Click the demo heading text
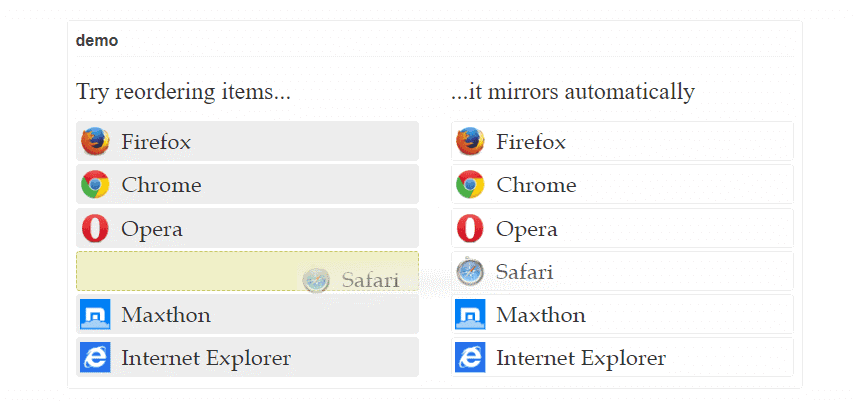858x401 pixels. (x=97, y=40)
